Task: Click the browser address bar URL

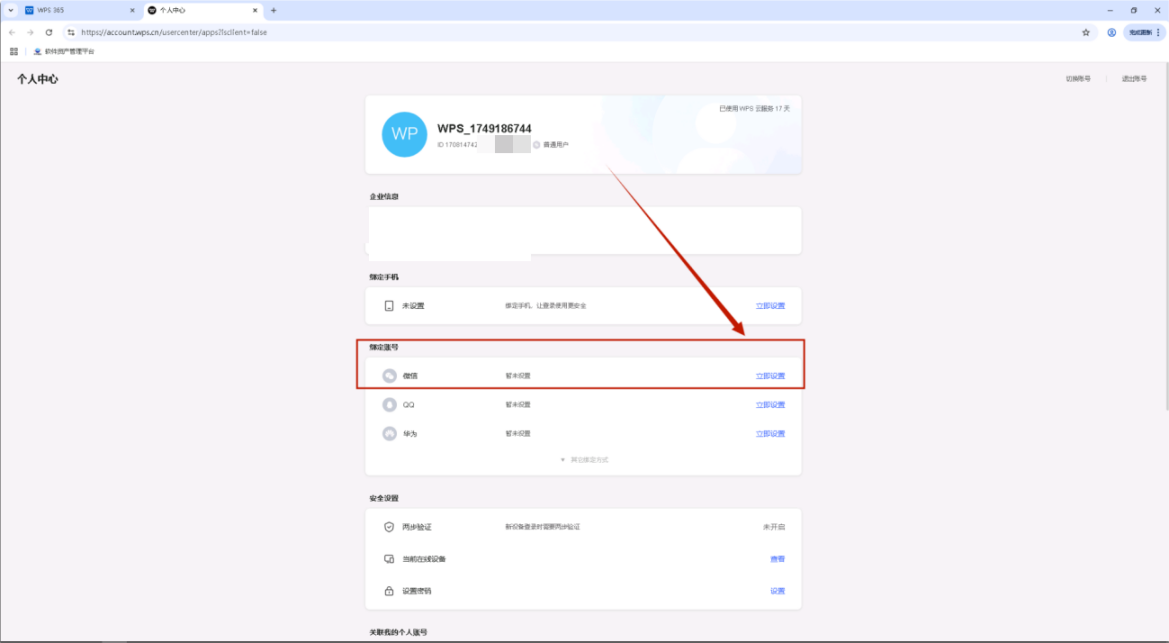Action: tap(174, 32)
